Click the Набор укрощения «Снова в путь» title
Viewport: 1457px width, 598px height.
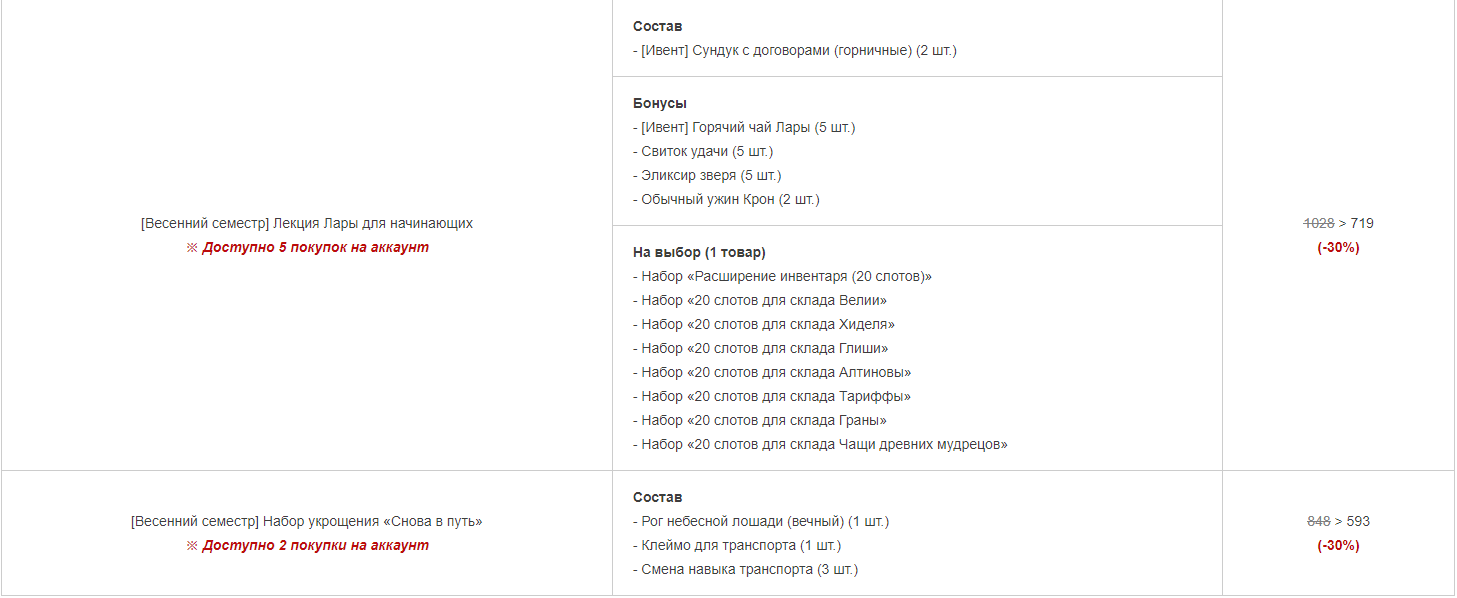coord(307,522)
